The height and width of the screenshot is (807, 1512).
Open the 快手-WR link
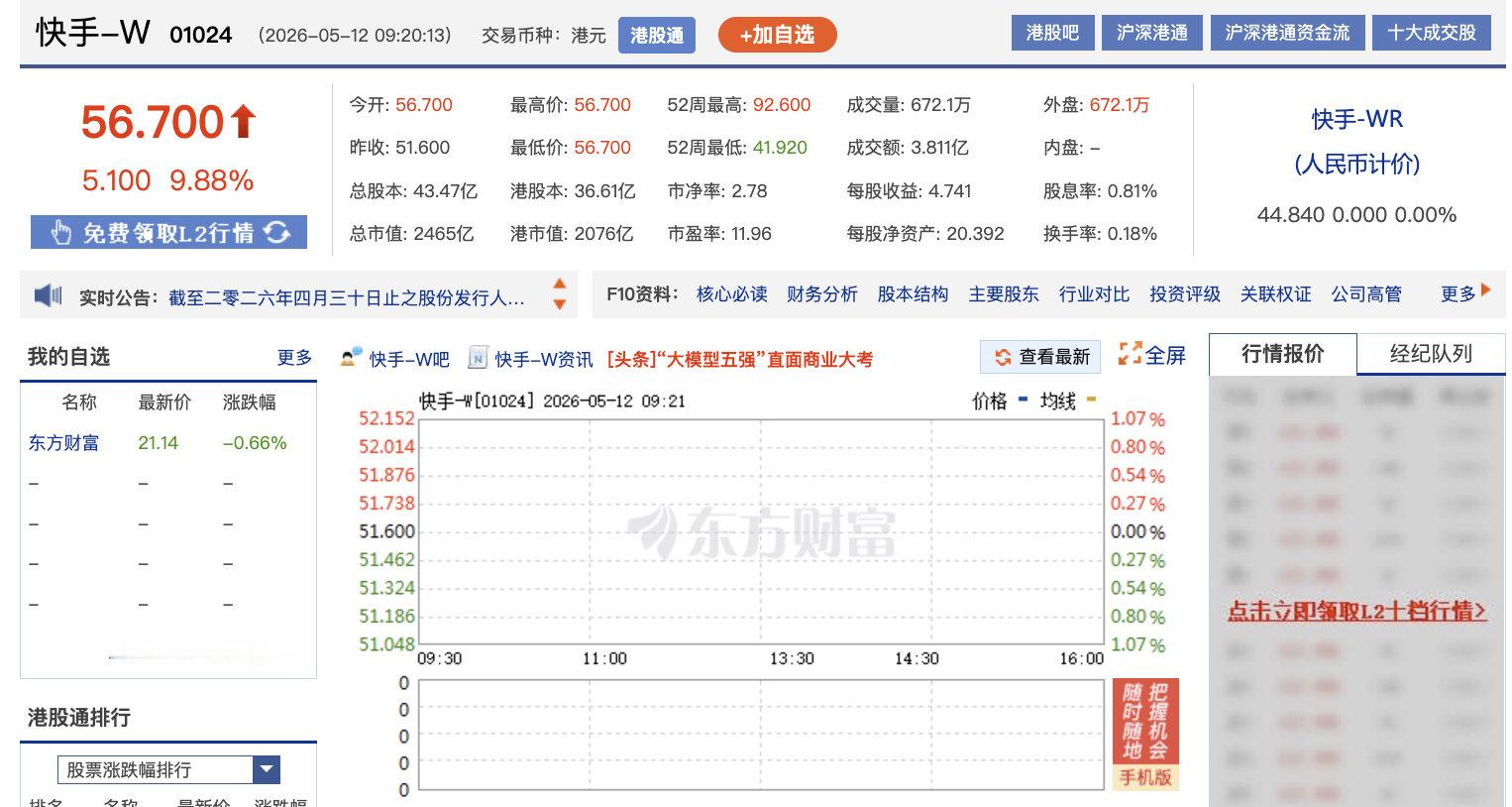coord(1357,119)
